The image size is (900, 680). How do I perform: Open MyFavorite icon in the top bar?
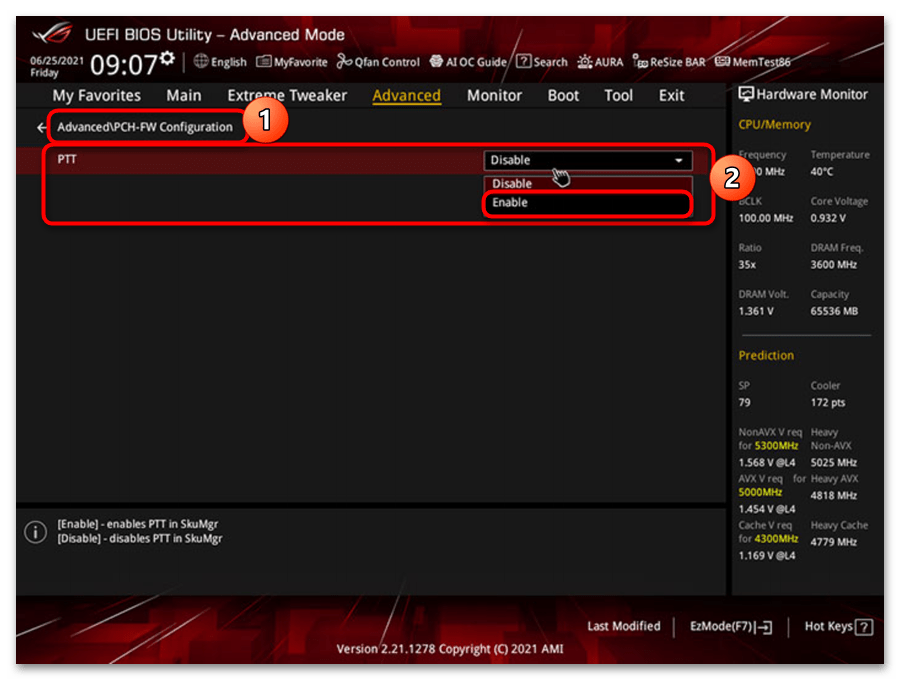pos(263,61)
